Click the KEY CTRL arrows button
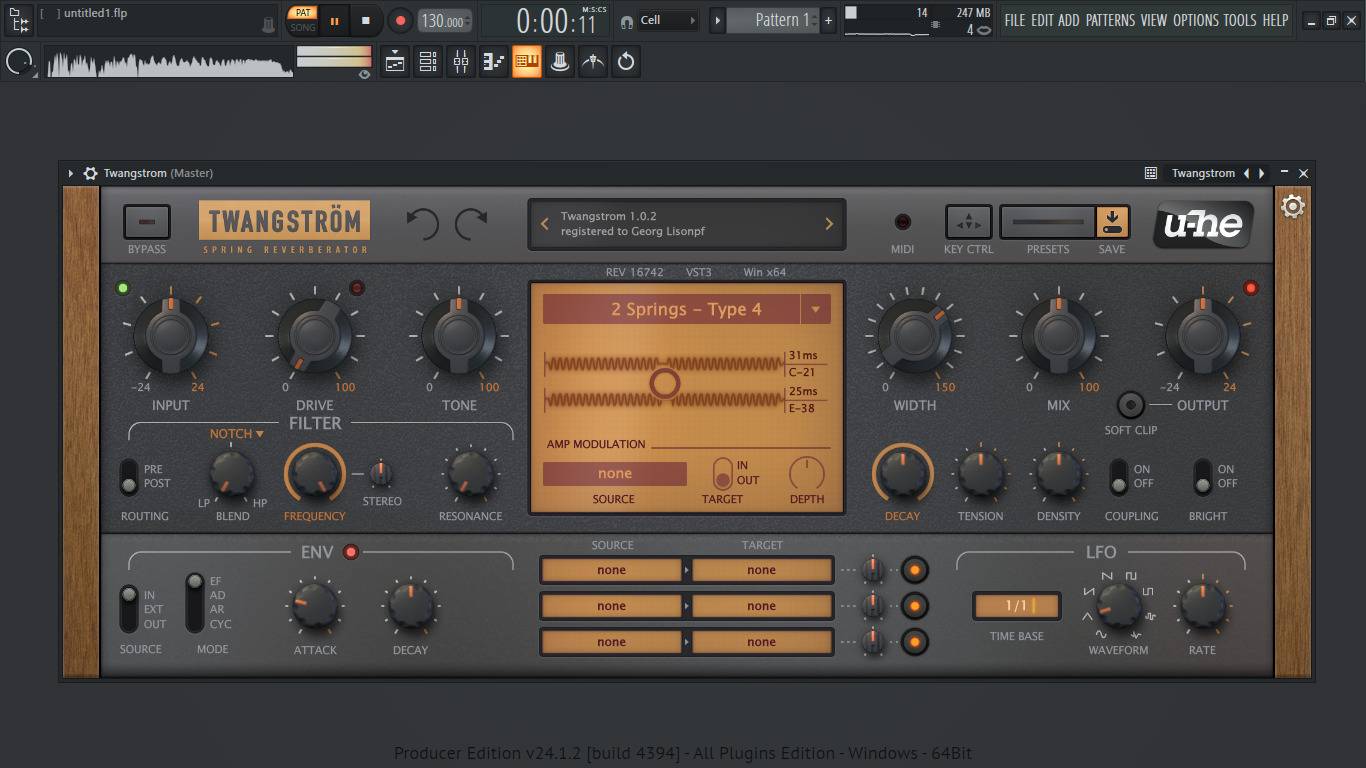 (968, 222)
